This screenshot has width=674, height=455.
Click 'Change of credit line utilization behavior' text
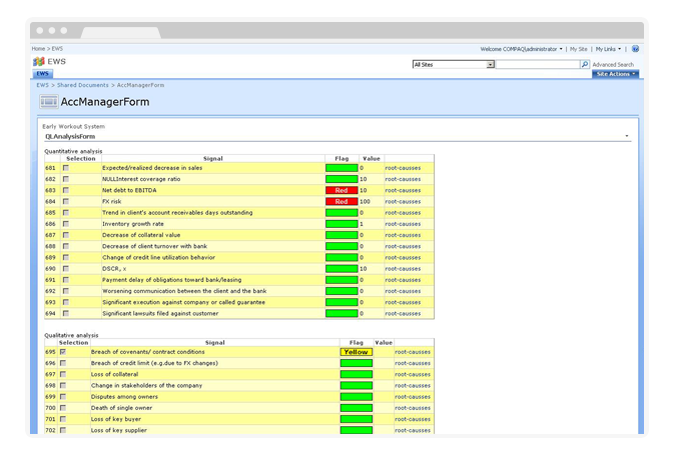(159, 257)
